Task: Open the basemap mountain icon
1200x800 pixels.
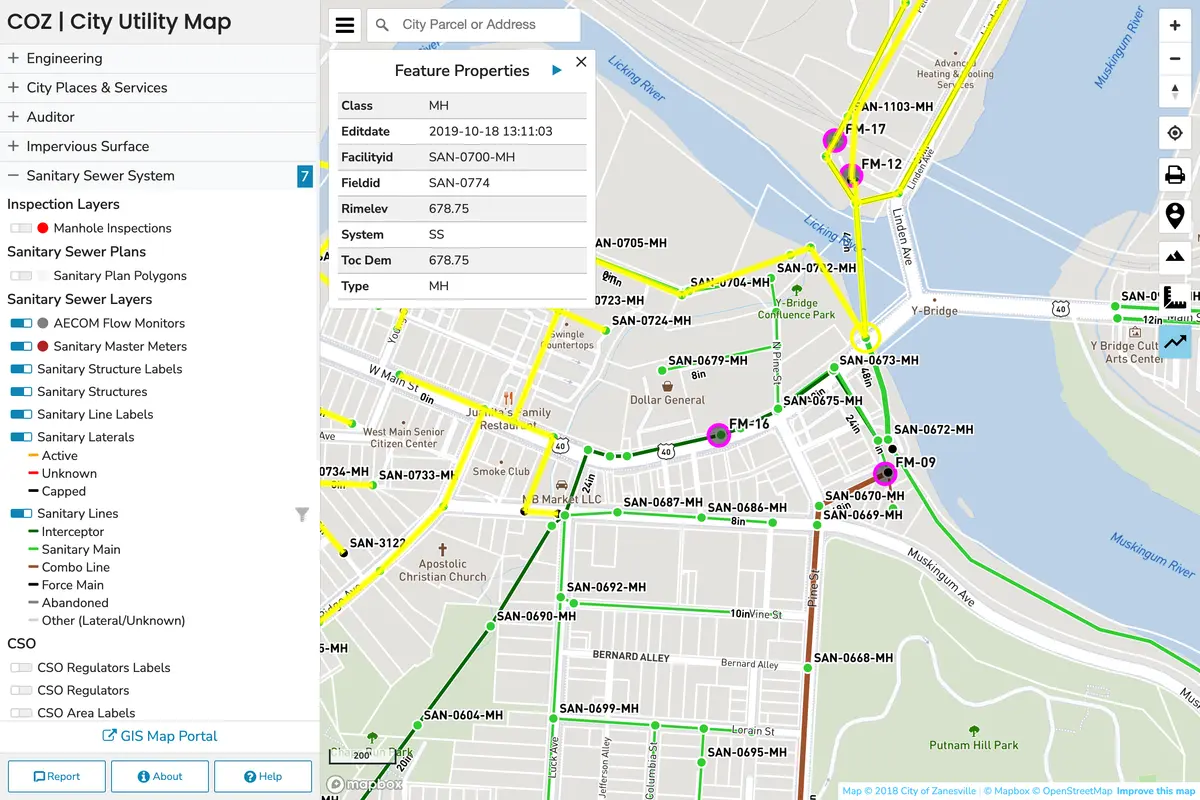Action: pyautogui.click(x=1175, y=257)
